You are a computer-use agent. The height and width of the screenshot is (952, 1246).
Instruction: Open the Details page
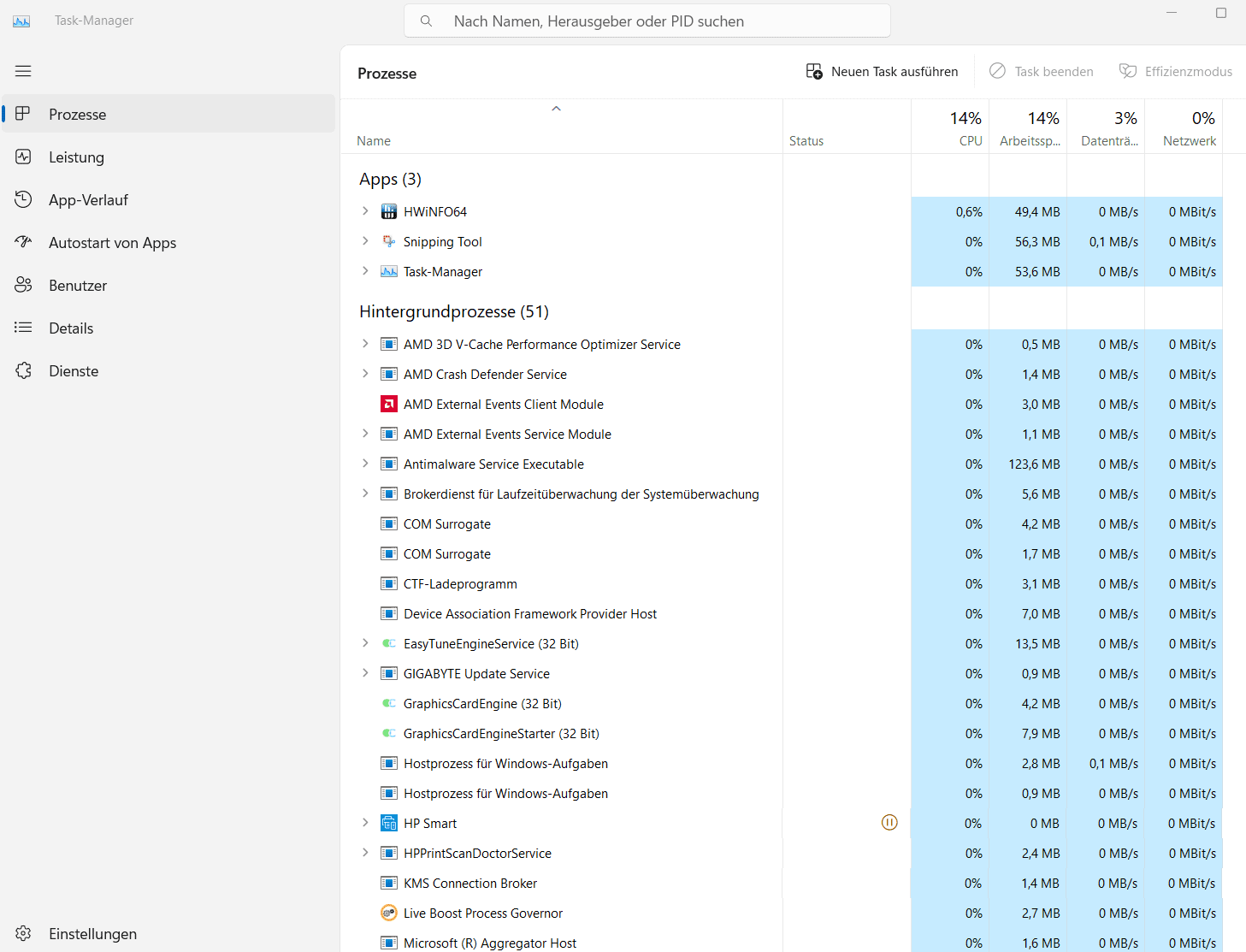click(168, 328)
